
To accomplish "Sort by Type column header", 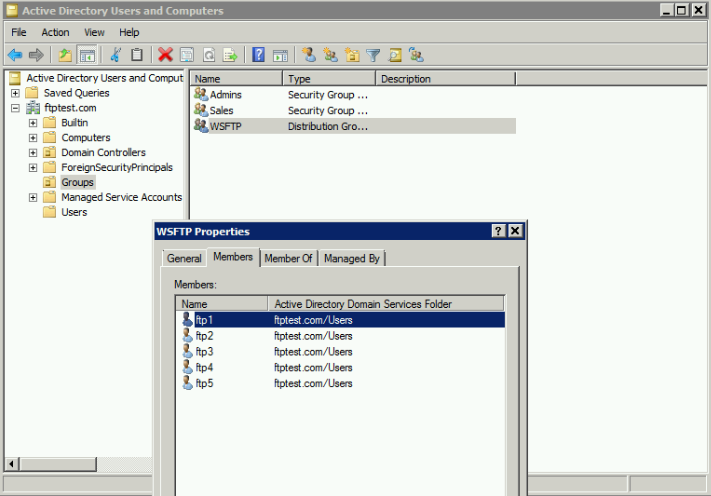I will (329, 78).
